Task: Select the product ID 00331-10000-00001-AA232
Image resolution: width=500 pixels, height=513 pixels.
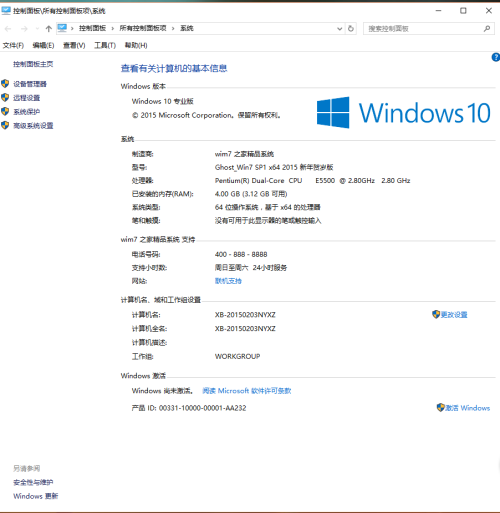Action: tap(202, 408)
